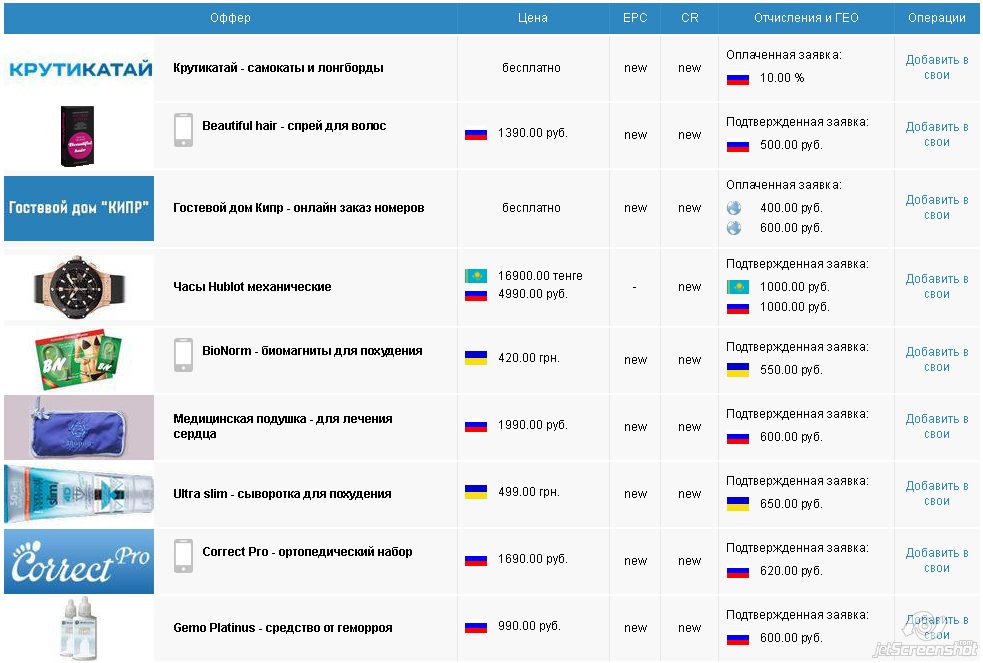Click the Оффер column header

click(x=230, y=18)
